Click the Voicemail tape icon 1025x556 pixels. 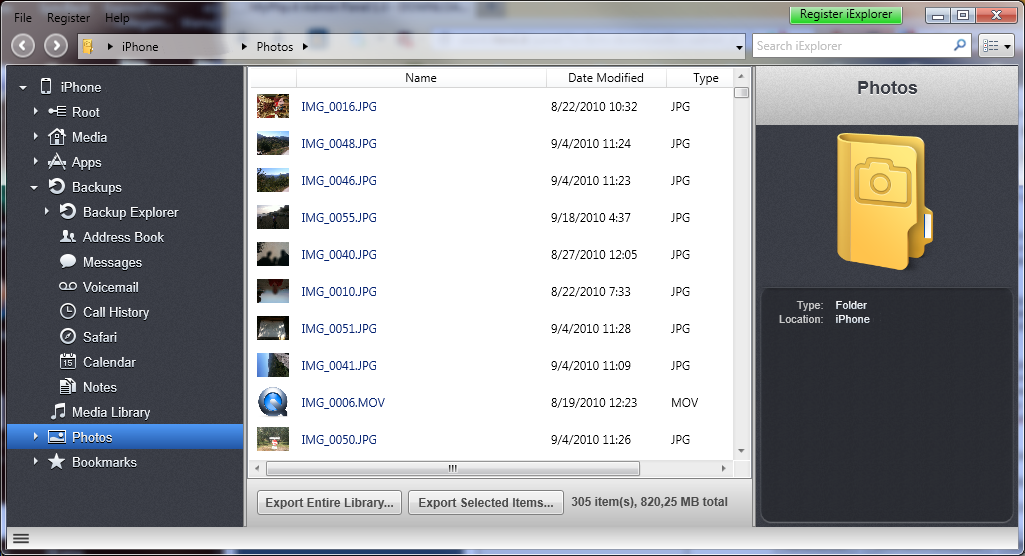point(68,286)
